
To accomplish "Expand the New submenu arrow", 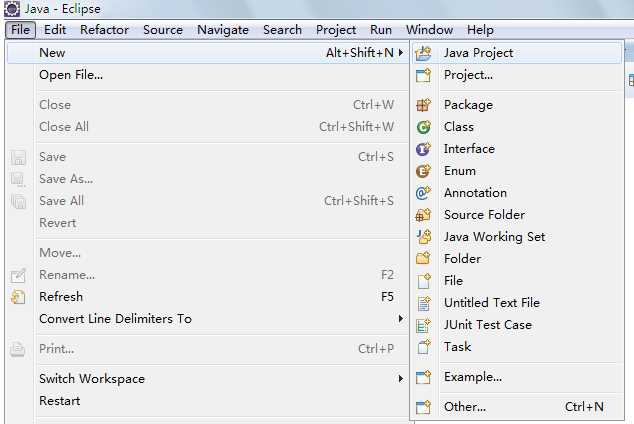I will point(401,53).
